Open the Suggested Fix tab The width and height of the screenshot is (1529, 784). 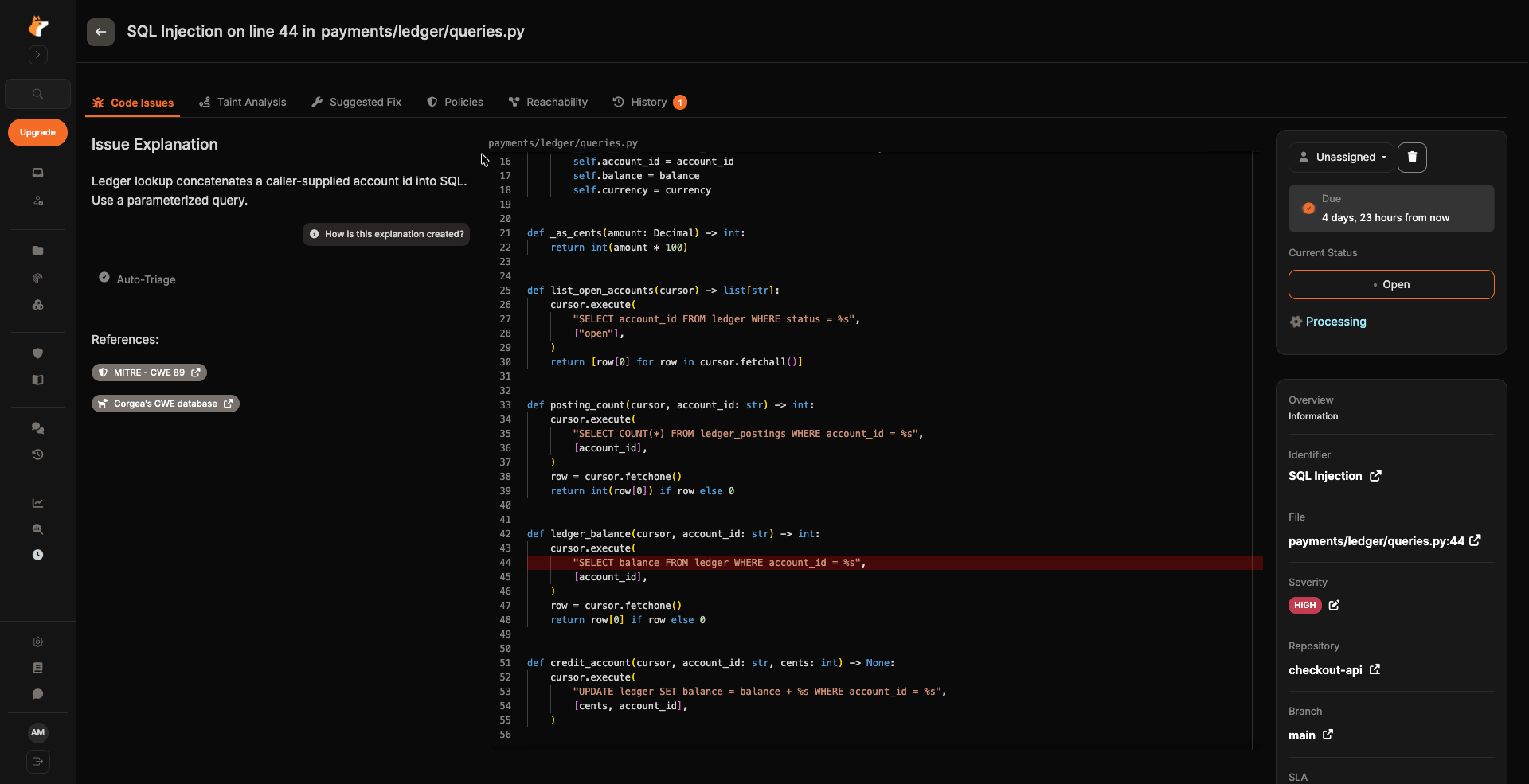(356, 103)
